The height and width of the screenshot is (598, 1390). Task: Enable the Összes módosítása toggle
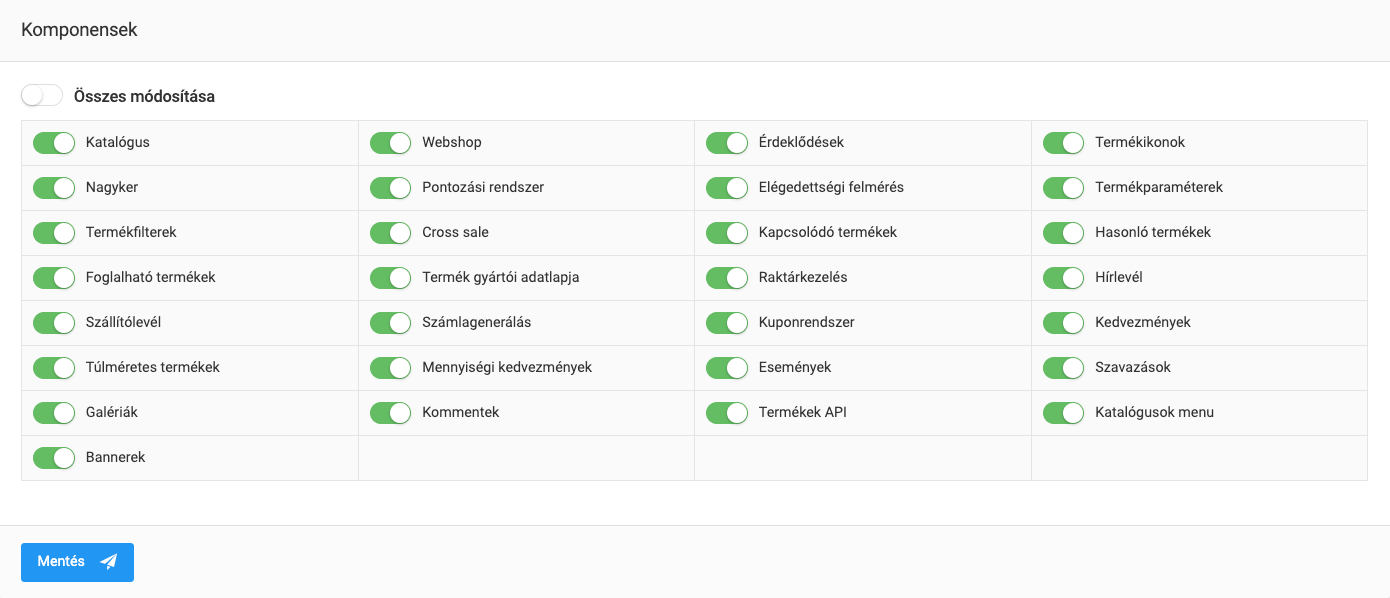42,96
